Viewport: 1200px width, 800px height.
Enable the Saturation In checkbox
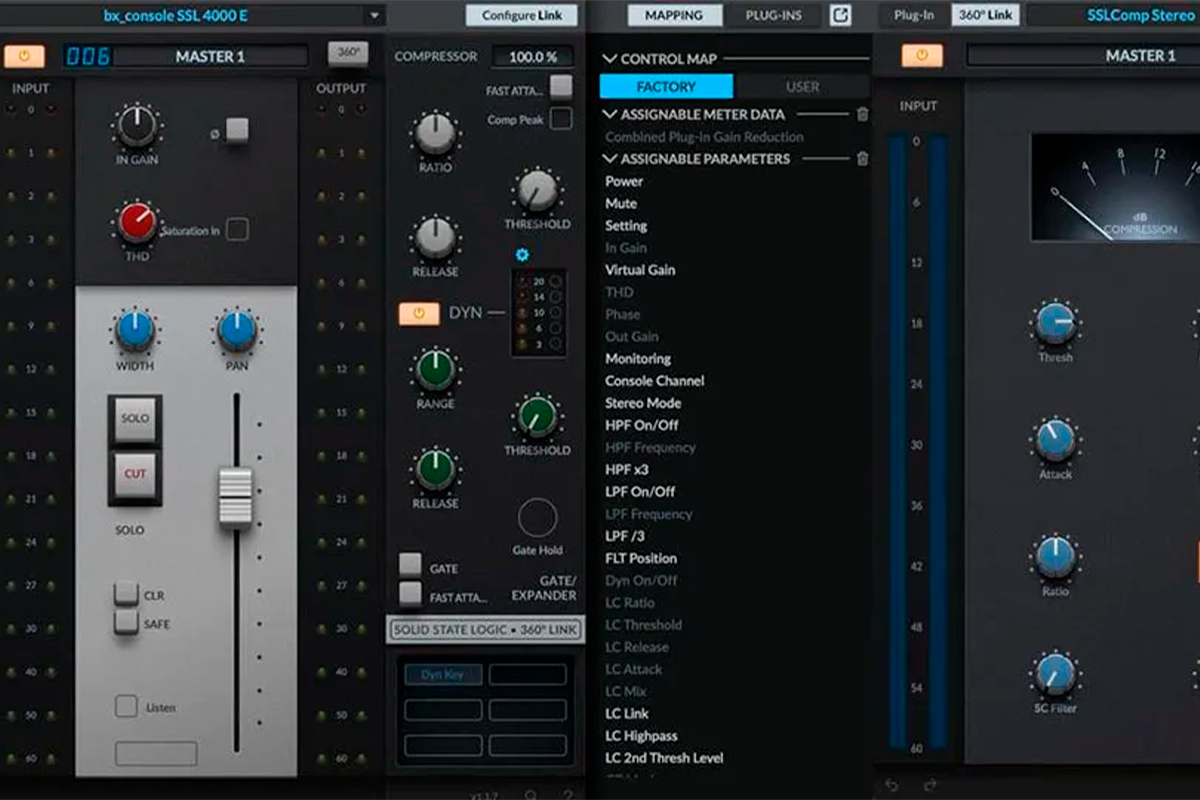click(x=237, y=230)
